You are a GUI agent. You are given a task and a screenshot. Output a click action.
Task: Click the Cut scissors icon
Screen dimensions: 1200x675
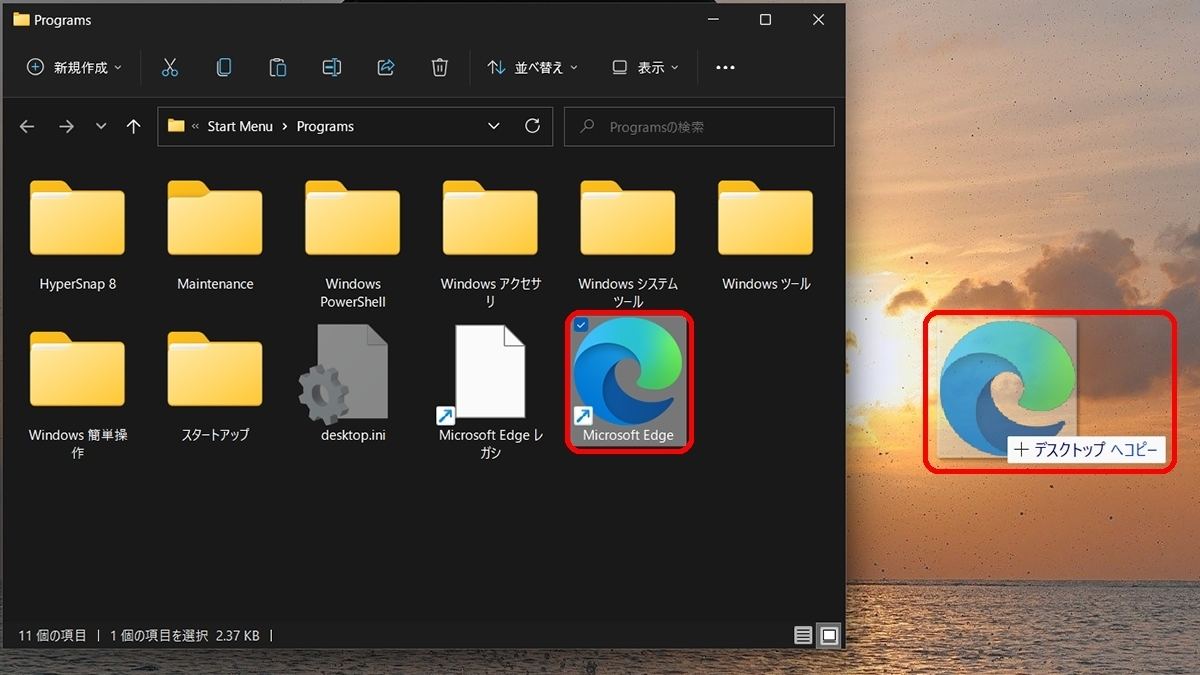pos(170,67)
